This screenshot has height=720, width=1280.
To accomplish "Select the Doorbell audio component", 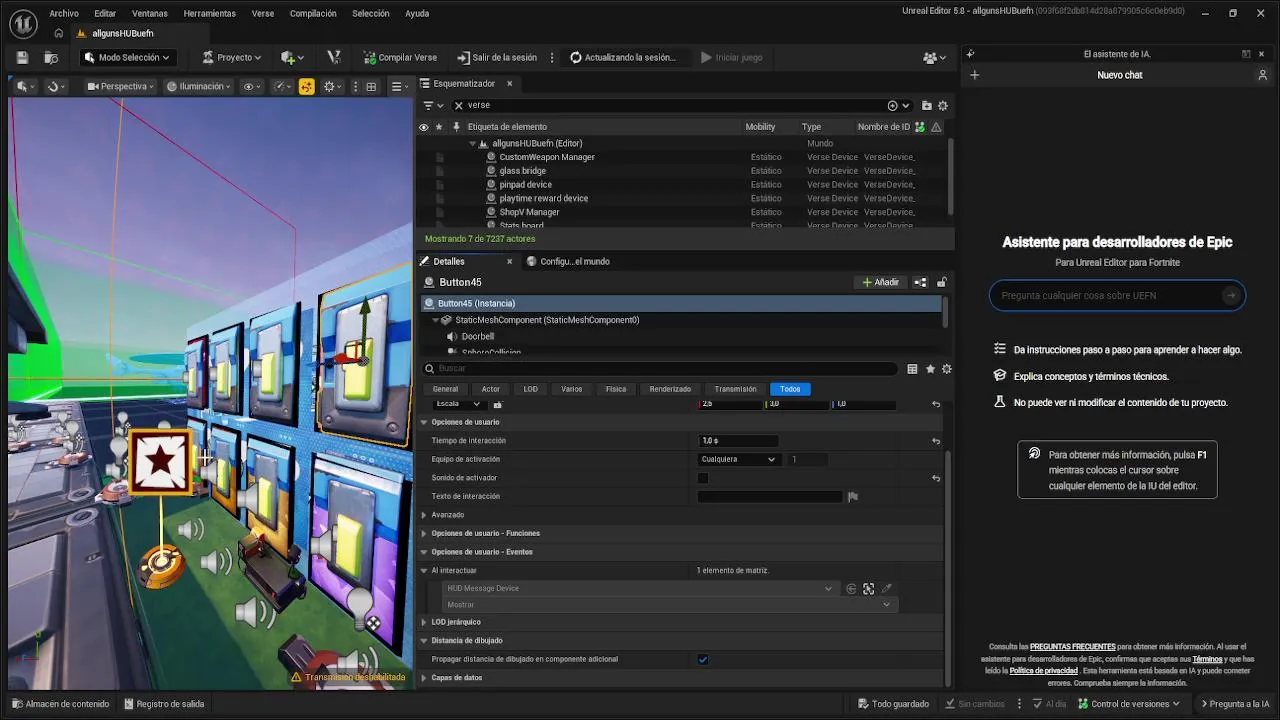I will coord(477,336).
